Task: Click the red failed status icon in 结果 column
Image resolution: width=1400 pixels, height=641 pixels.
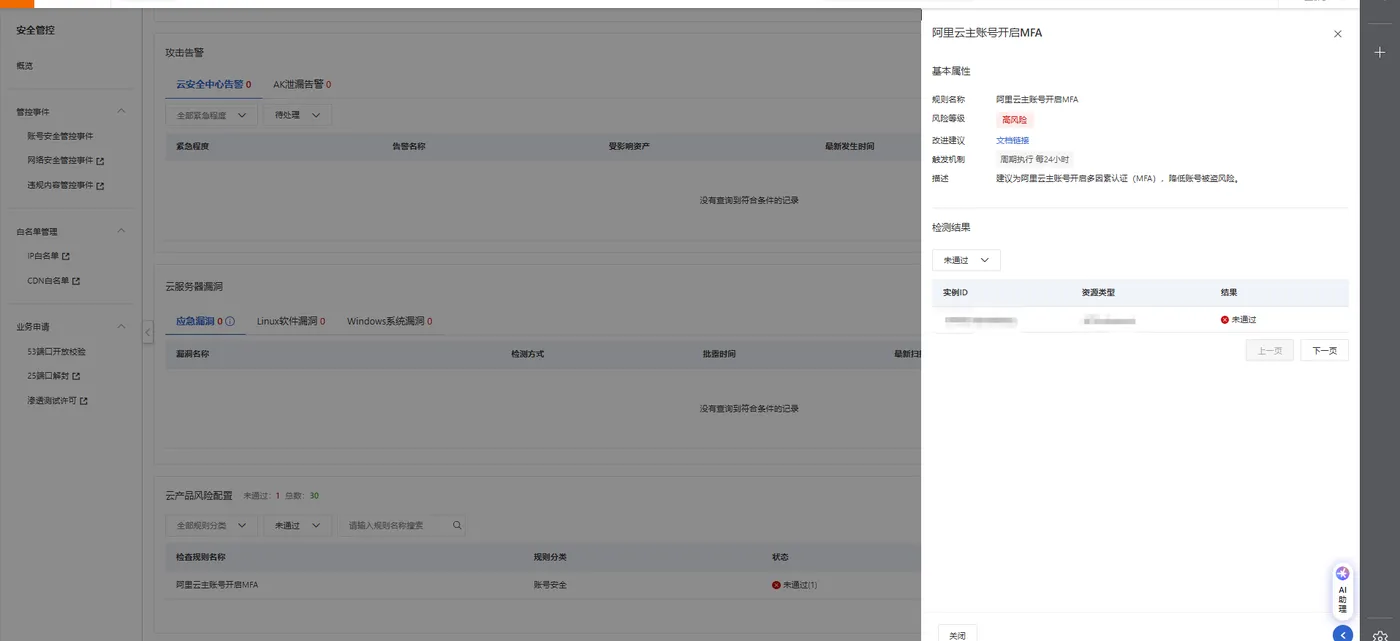Action: point(1225,319)
